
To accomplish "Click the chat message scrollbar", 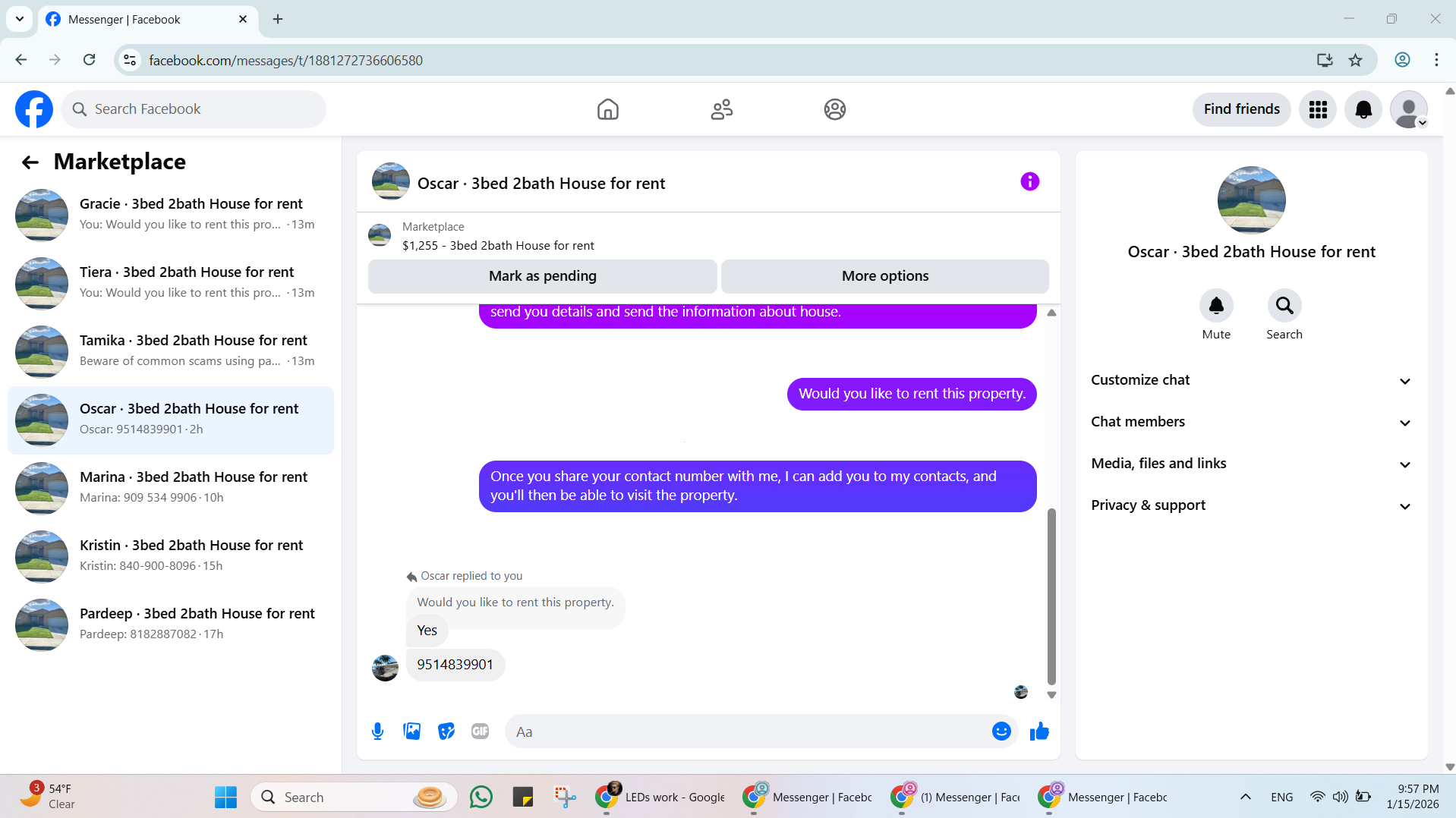I will coord(1051,596).
